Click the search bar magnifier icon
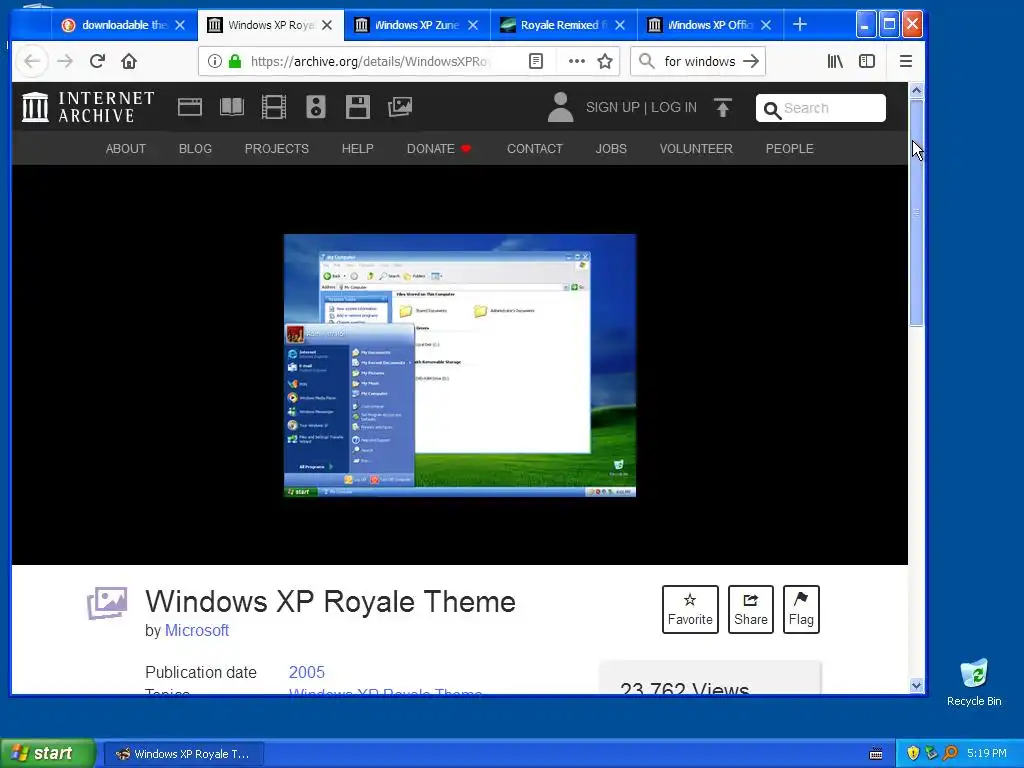The height and width of the screenshot is (768, 1024). (x=647, y=61)
